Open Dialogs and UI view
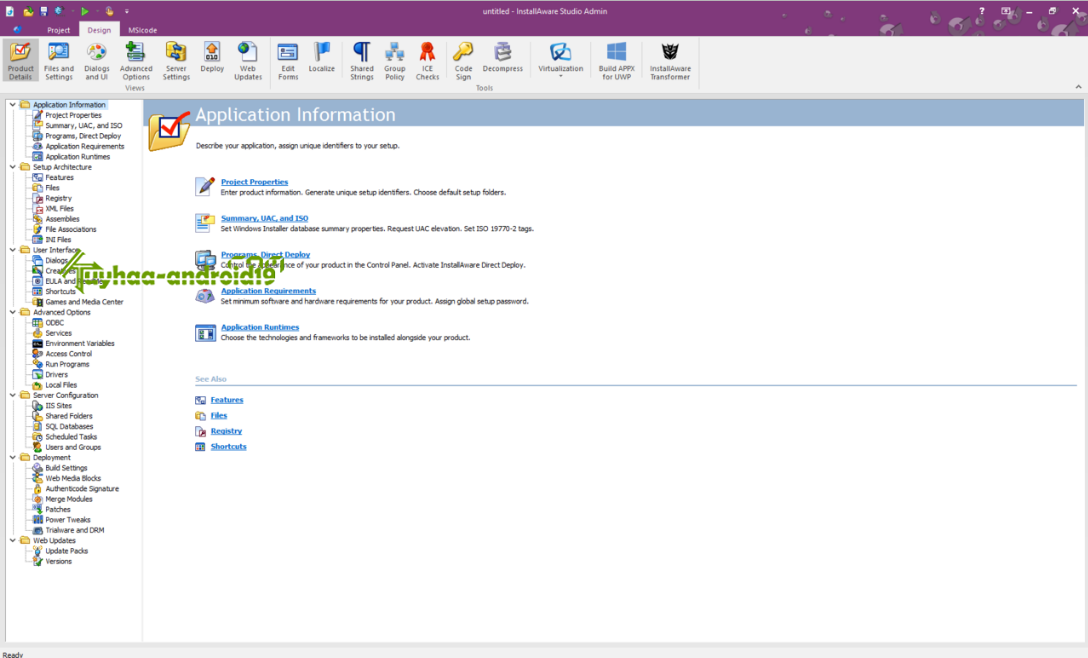The image size is (1088, 658). point(96,61)
